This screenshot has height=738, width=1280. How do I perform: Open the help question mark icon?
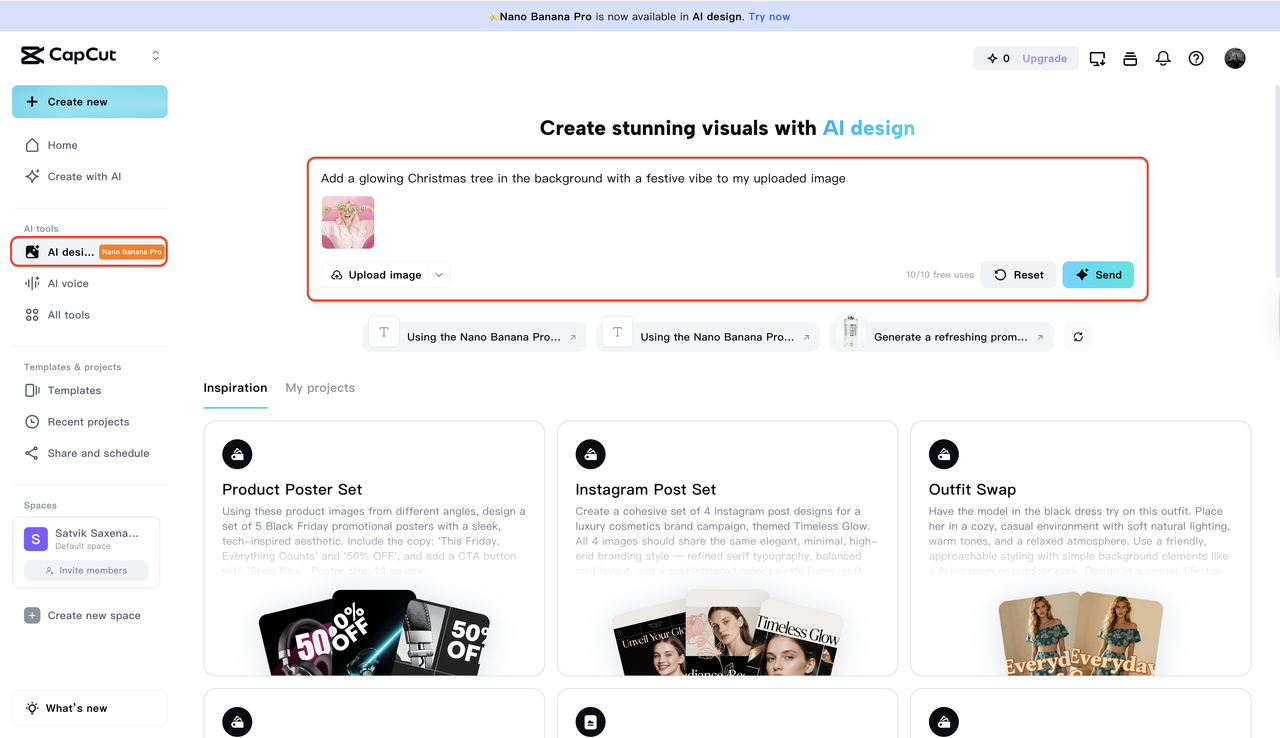[1196, 59]
